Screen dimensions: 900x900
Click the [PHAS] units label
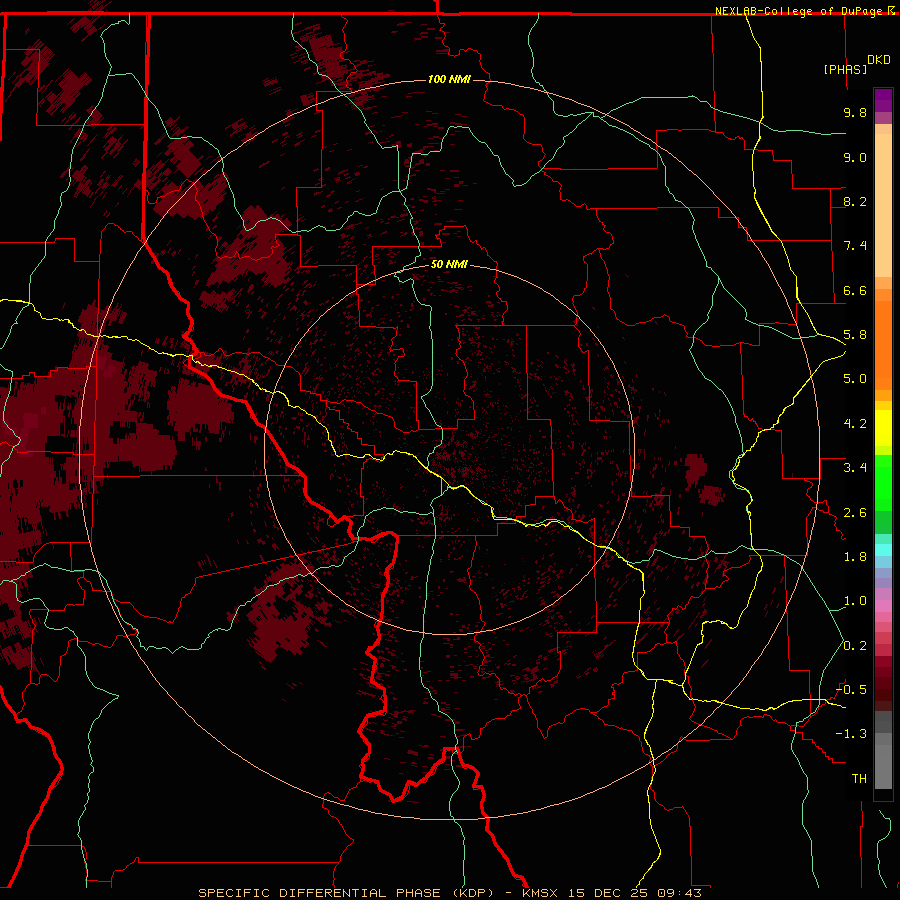tap(845, 69)
